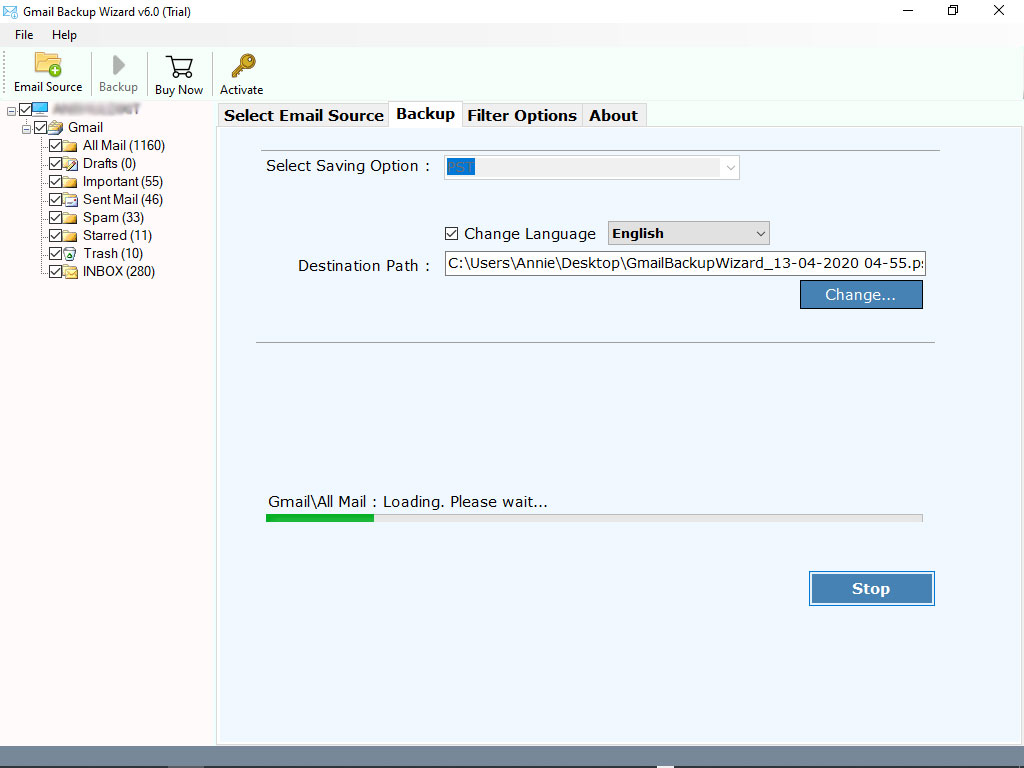Image resolution: width=1024 pixels, height=768 pixels.
Task: Uncheck the All Mail checkbox
Action: [x=56, y=145]
